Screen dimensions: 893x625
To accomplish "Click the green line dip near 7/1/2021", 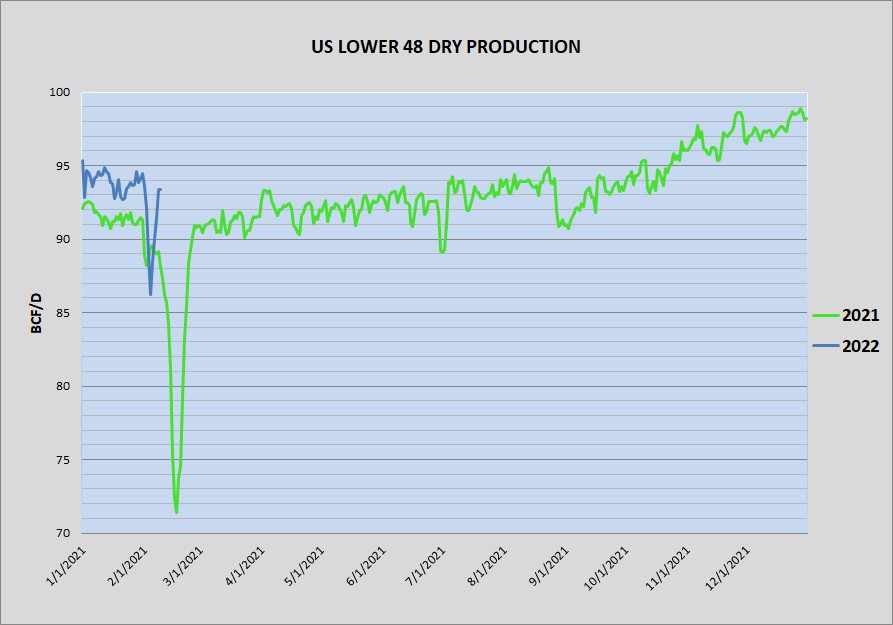I will click(442, 251).
